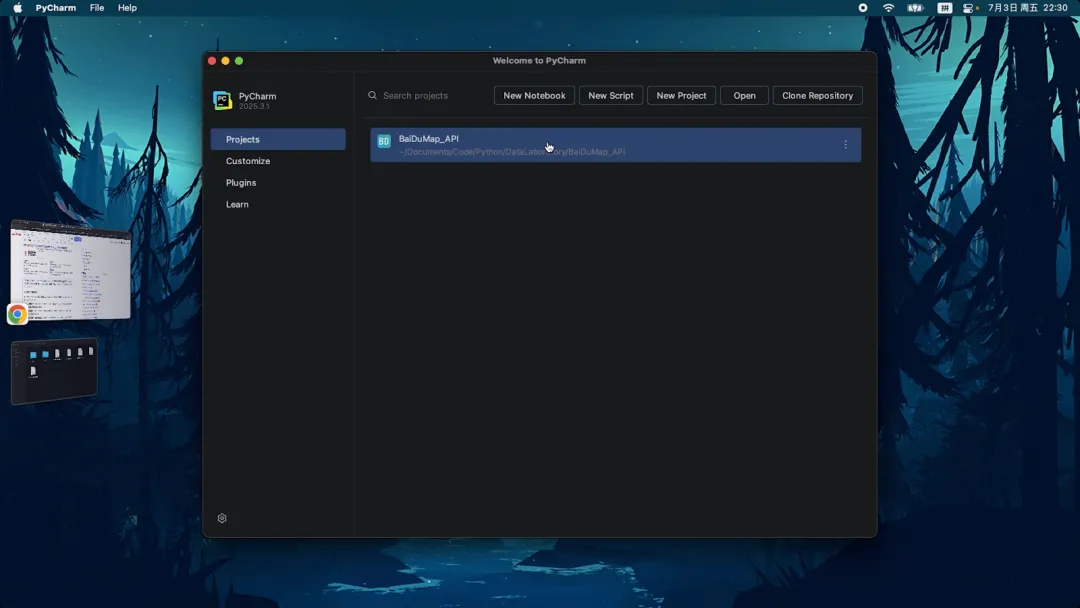The height and width of the screenshot is (608, 1080).
Task: Select the BaiDuMap_API project name
Action: point(428,138)
